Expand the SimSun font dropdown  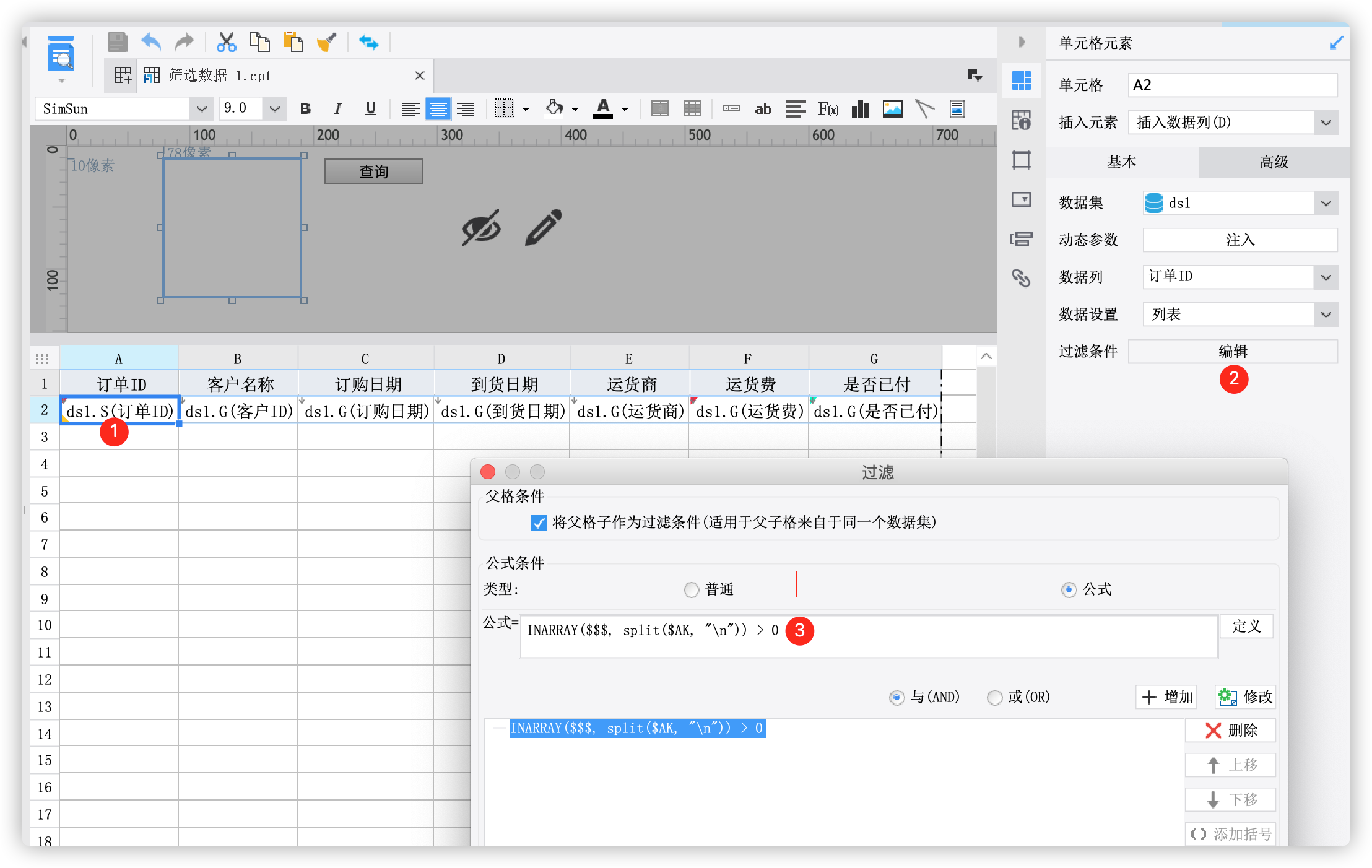pos(201,110)
